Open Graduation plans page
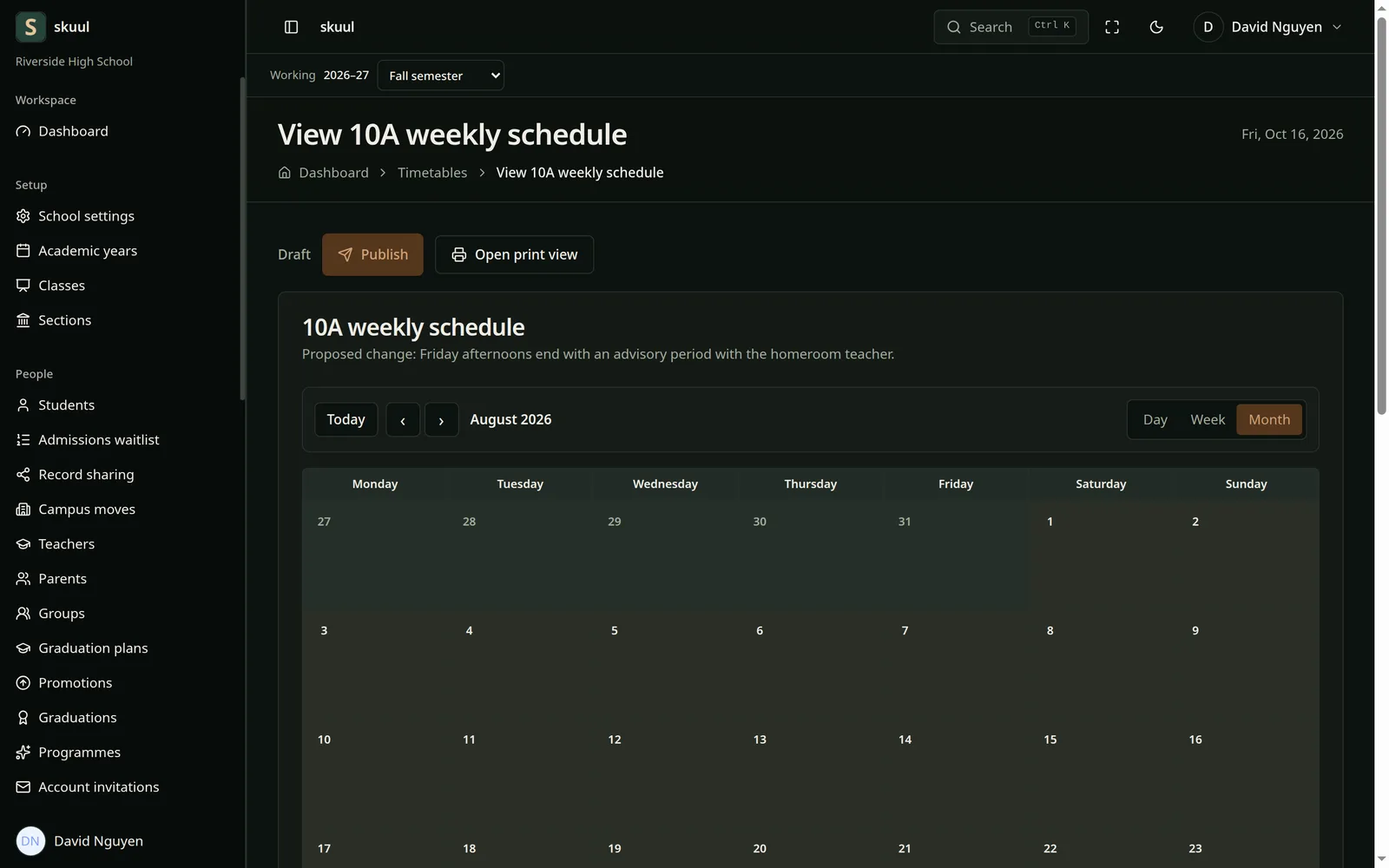 [122, 648]
